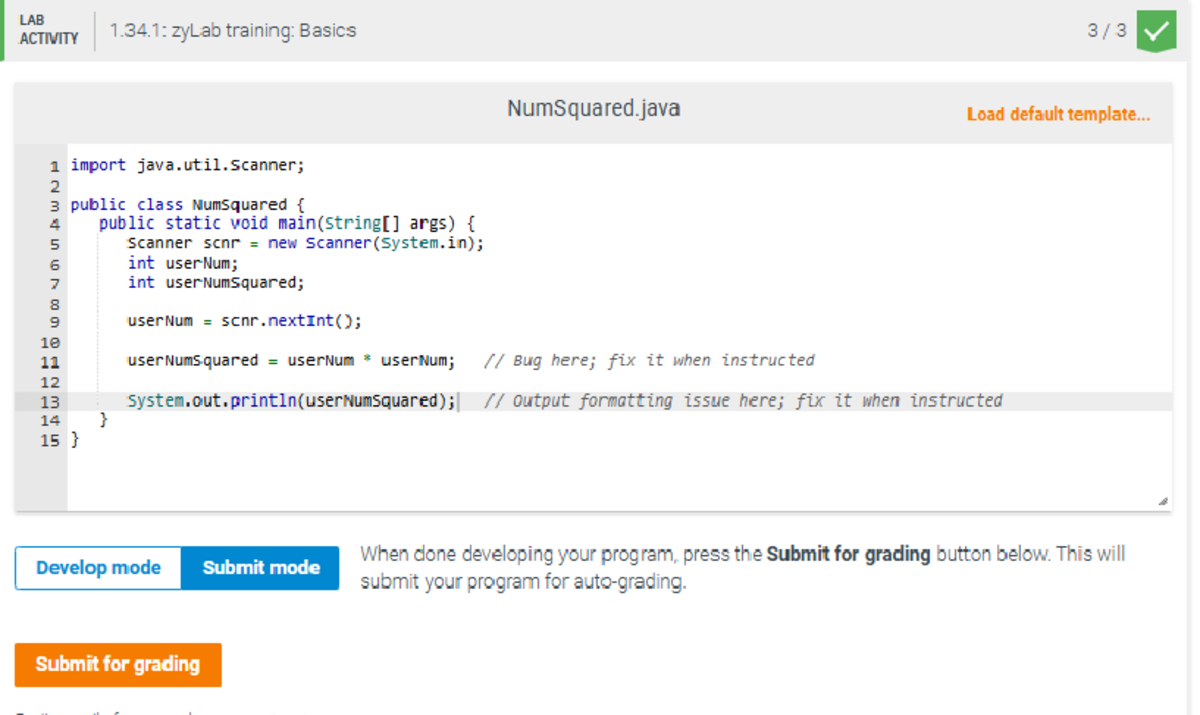Click the import java.util.Scanner statement
Image resolution: width=1200 pixels, height=715 pixels.
click(x=187, y=164)
